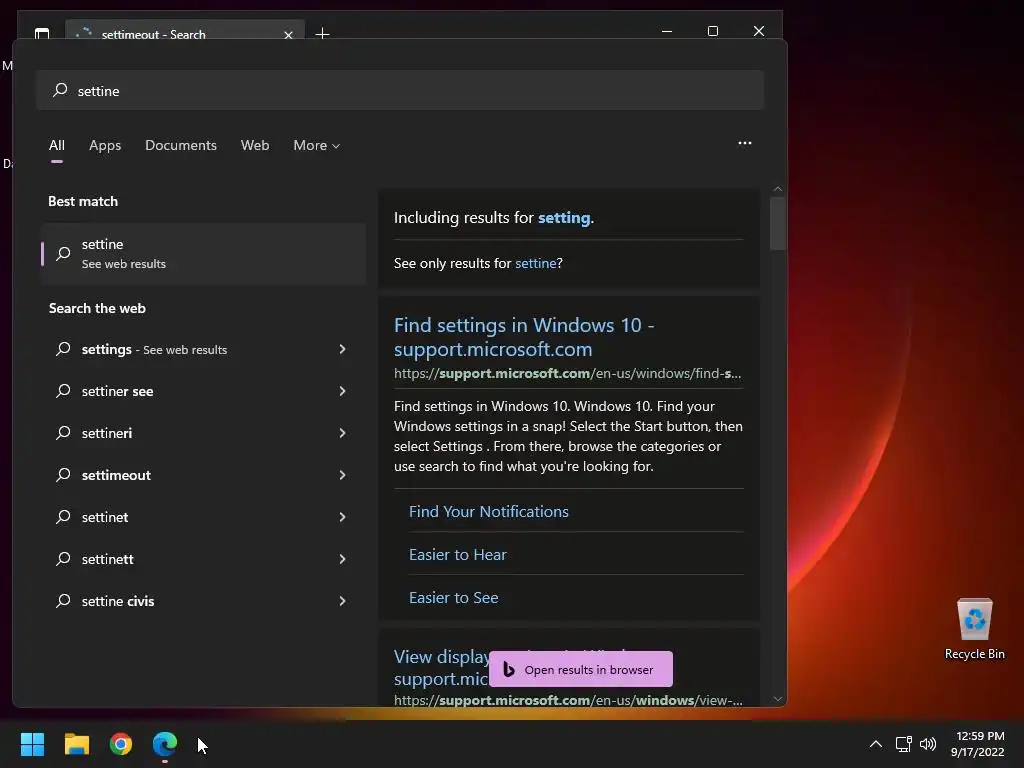Open the clock and date panel
The width and height of the screenshot is (1024, 768).
tap(978, 744)
